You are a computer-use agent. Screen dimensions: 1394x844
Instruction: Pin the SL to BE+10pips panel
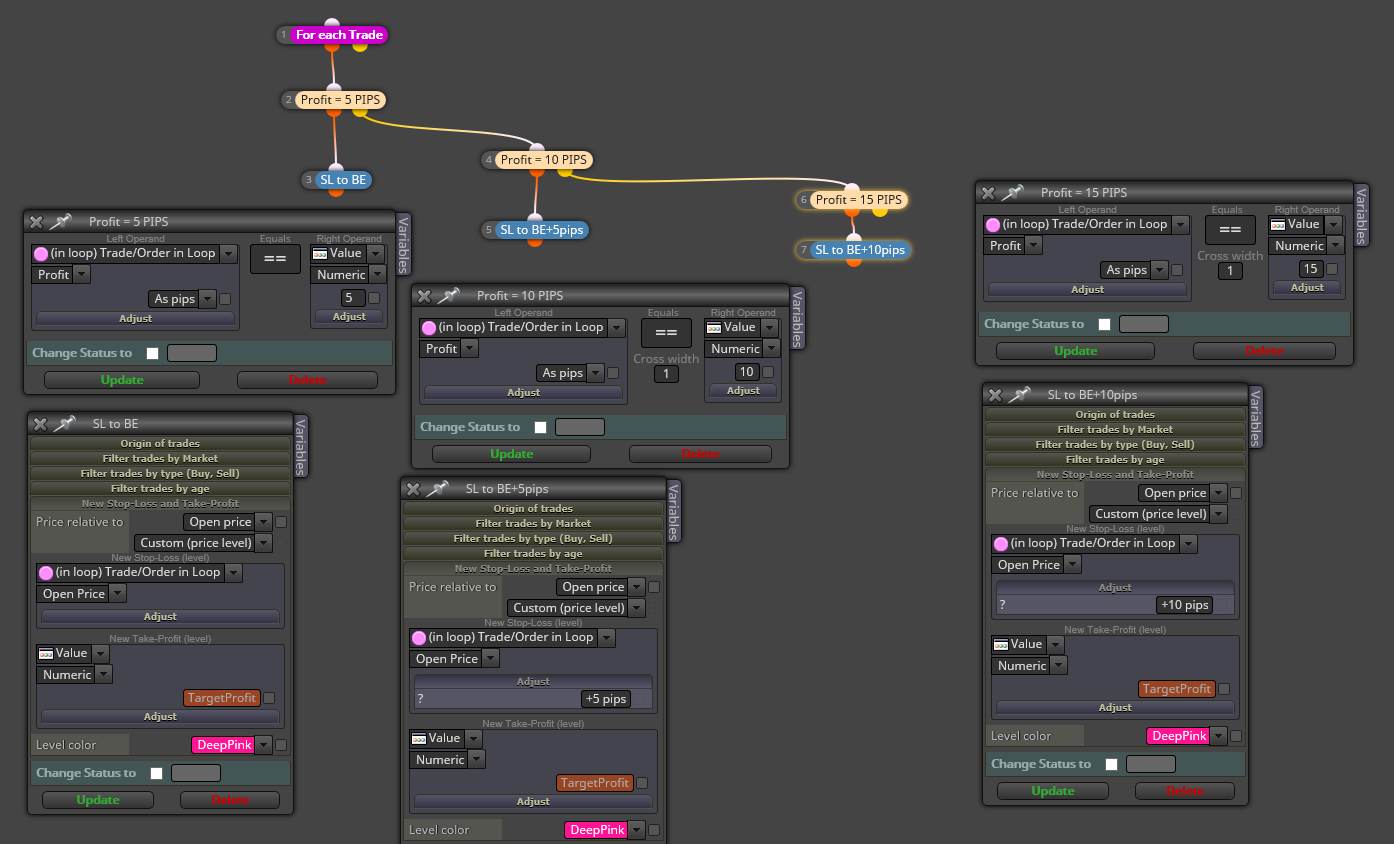click(x=1020, y=394)
